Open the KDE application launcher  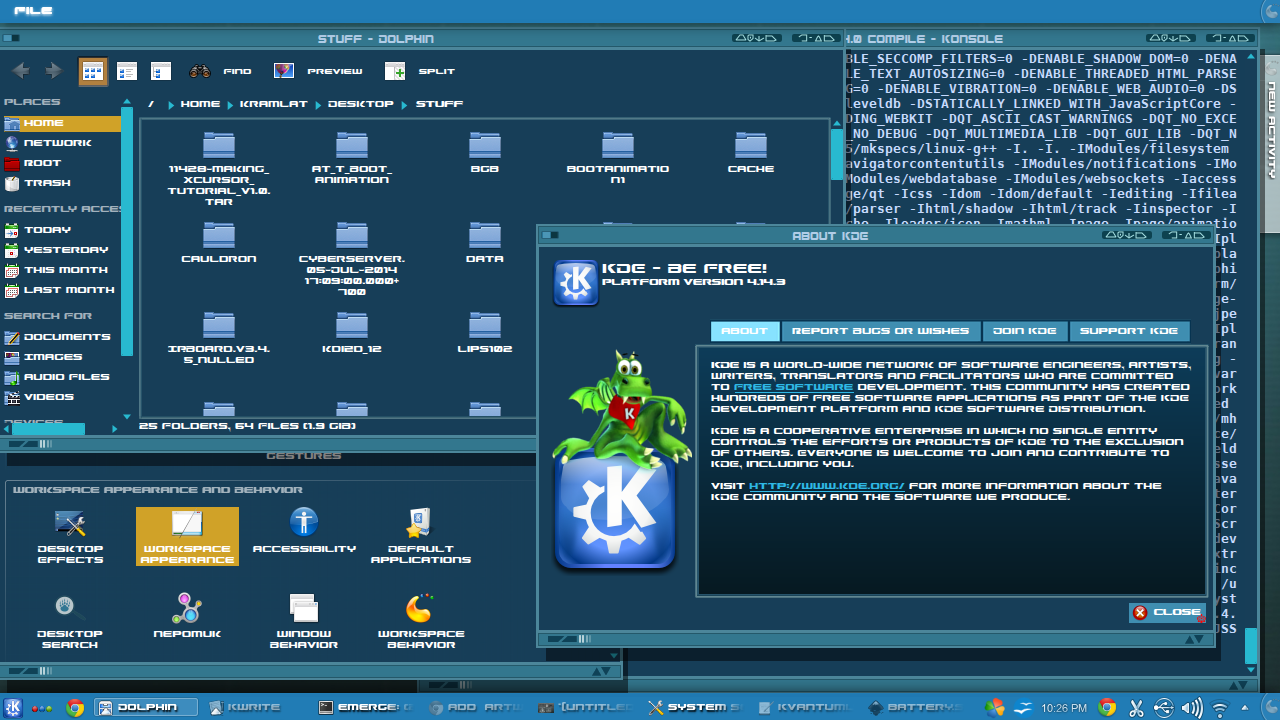click(x=14, y=707)
